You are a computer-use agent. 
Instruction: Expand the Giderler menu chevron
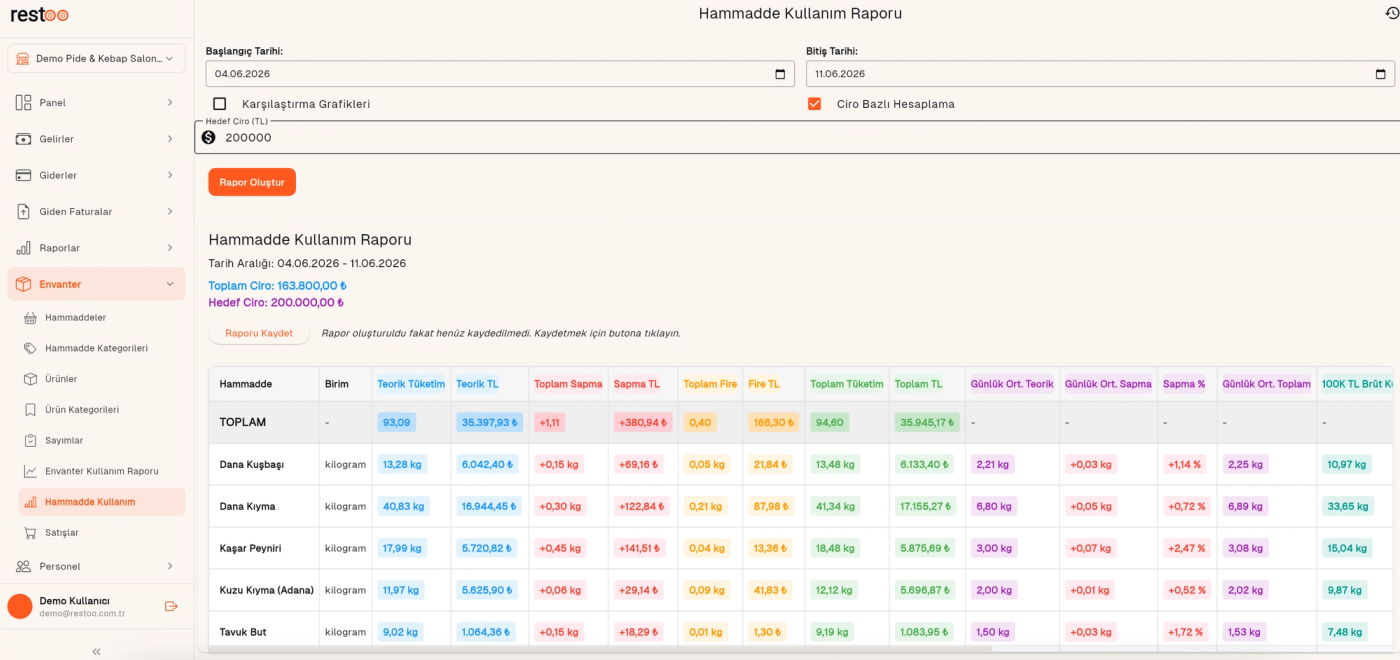click(170, 175)
